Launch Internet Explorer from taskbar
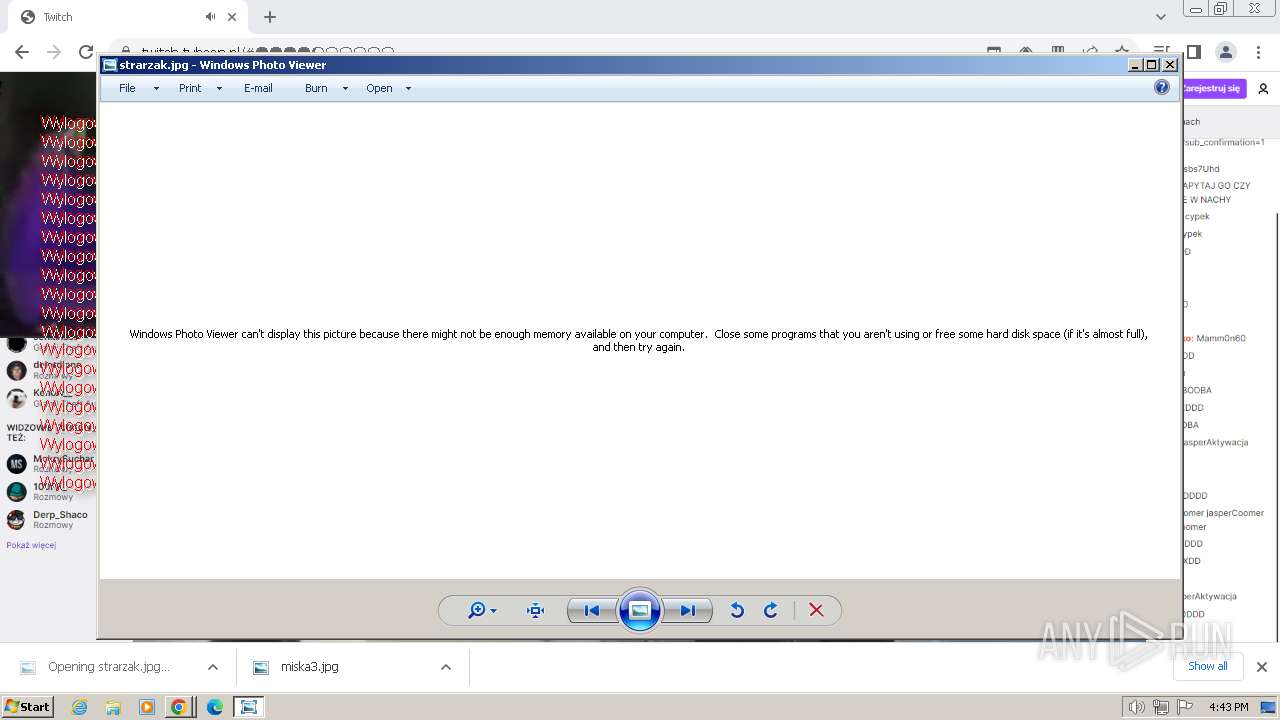The image size is (1280, 720). [79, 707]
